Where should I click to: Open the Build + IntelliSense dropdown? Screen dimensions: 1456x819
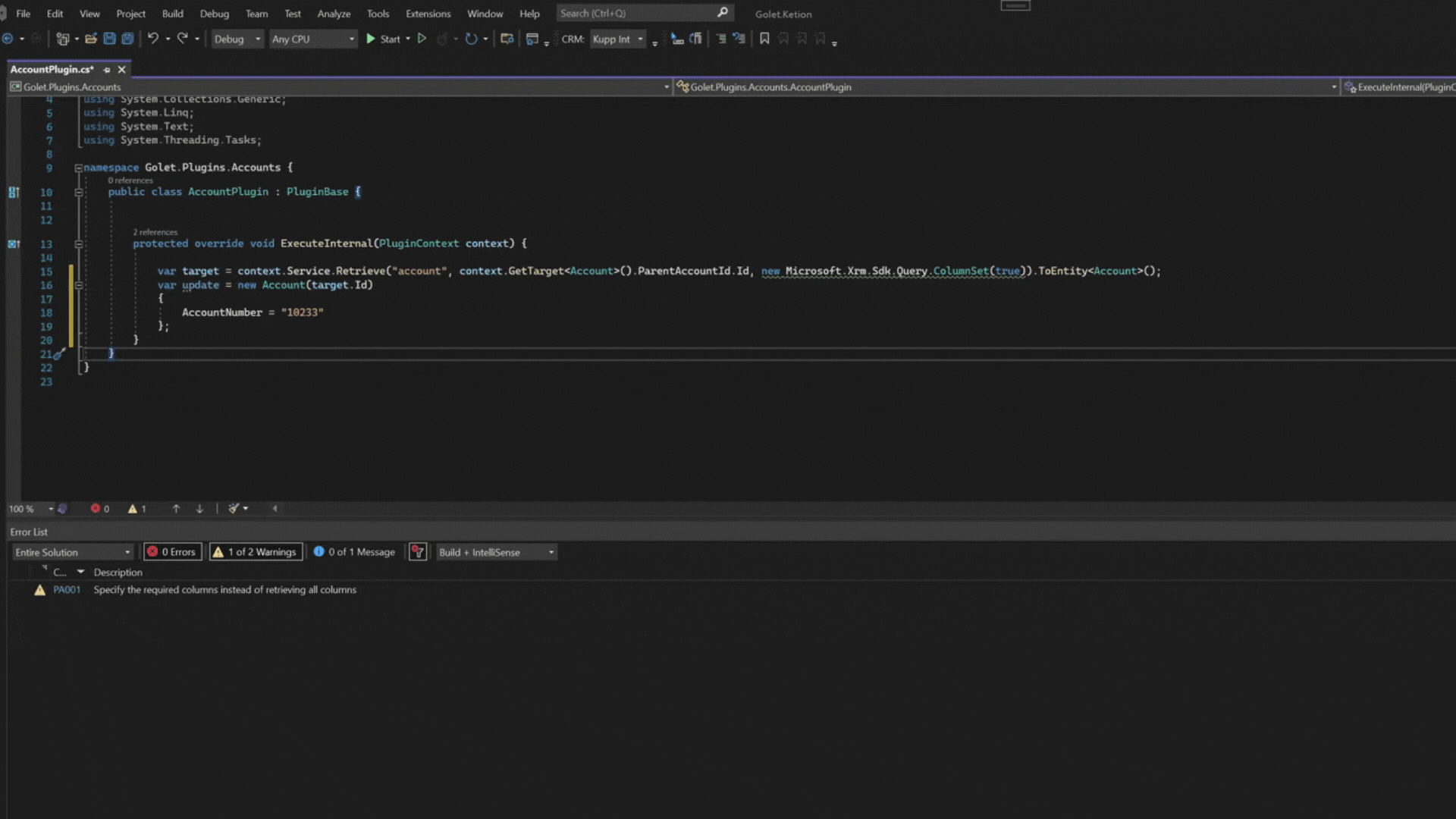point(497,552)
